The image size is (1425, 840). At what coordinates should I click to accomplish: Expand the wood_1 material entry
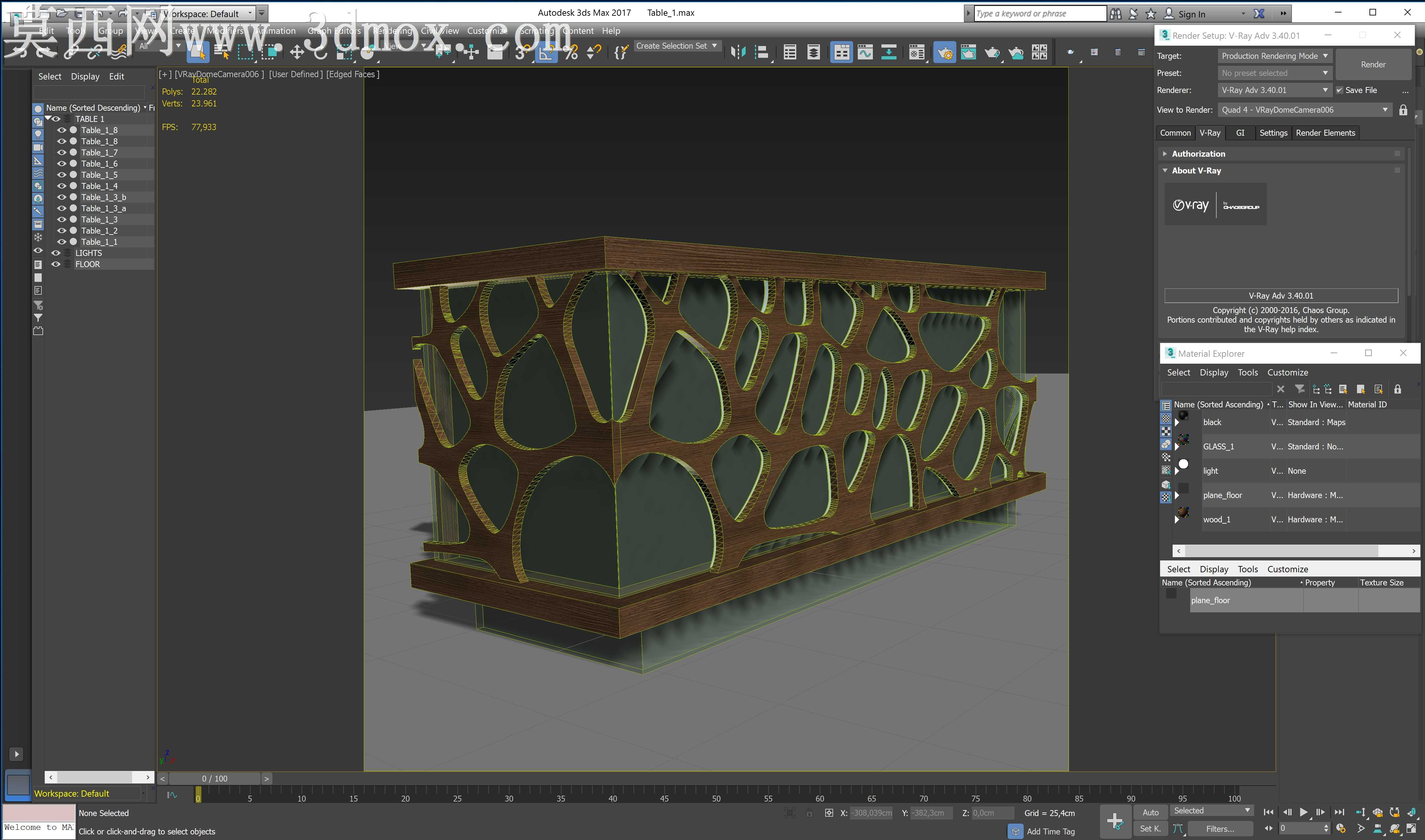(1177, 520)
